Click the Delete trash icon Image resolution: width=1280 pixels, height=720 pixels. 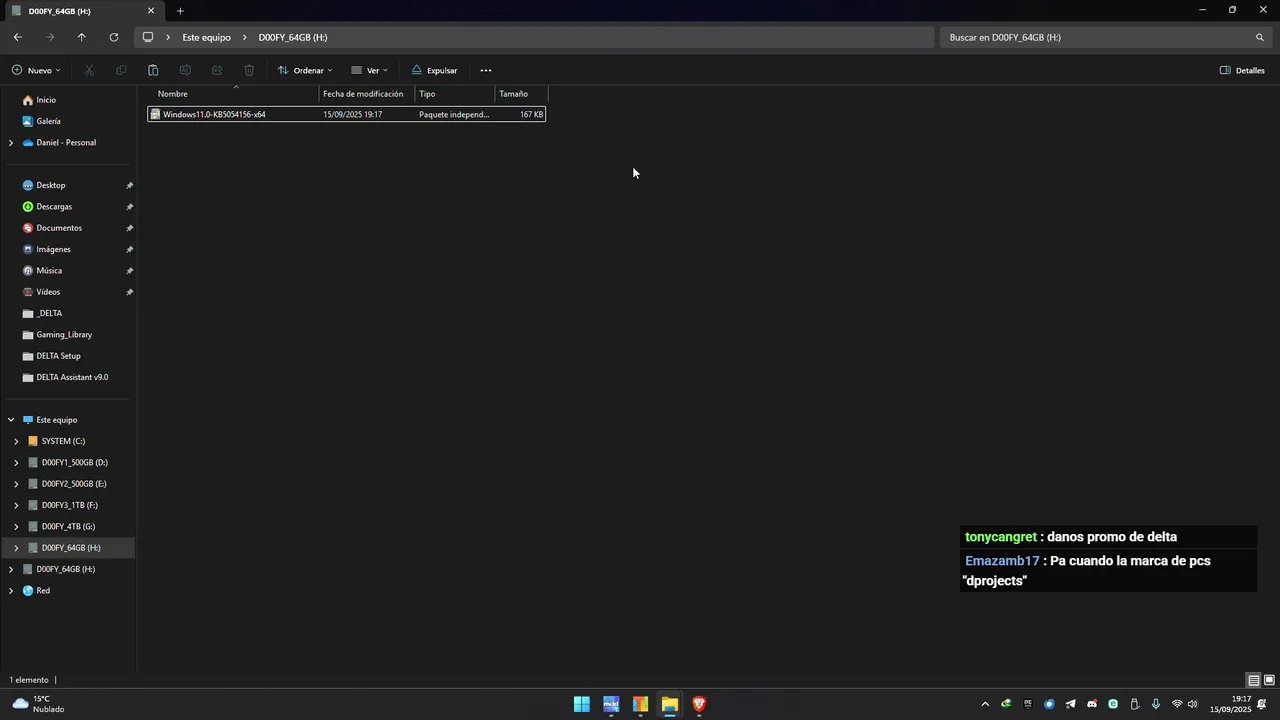(249, 70)
